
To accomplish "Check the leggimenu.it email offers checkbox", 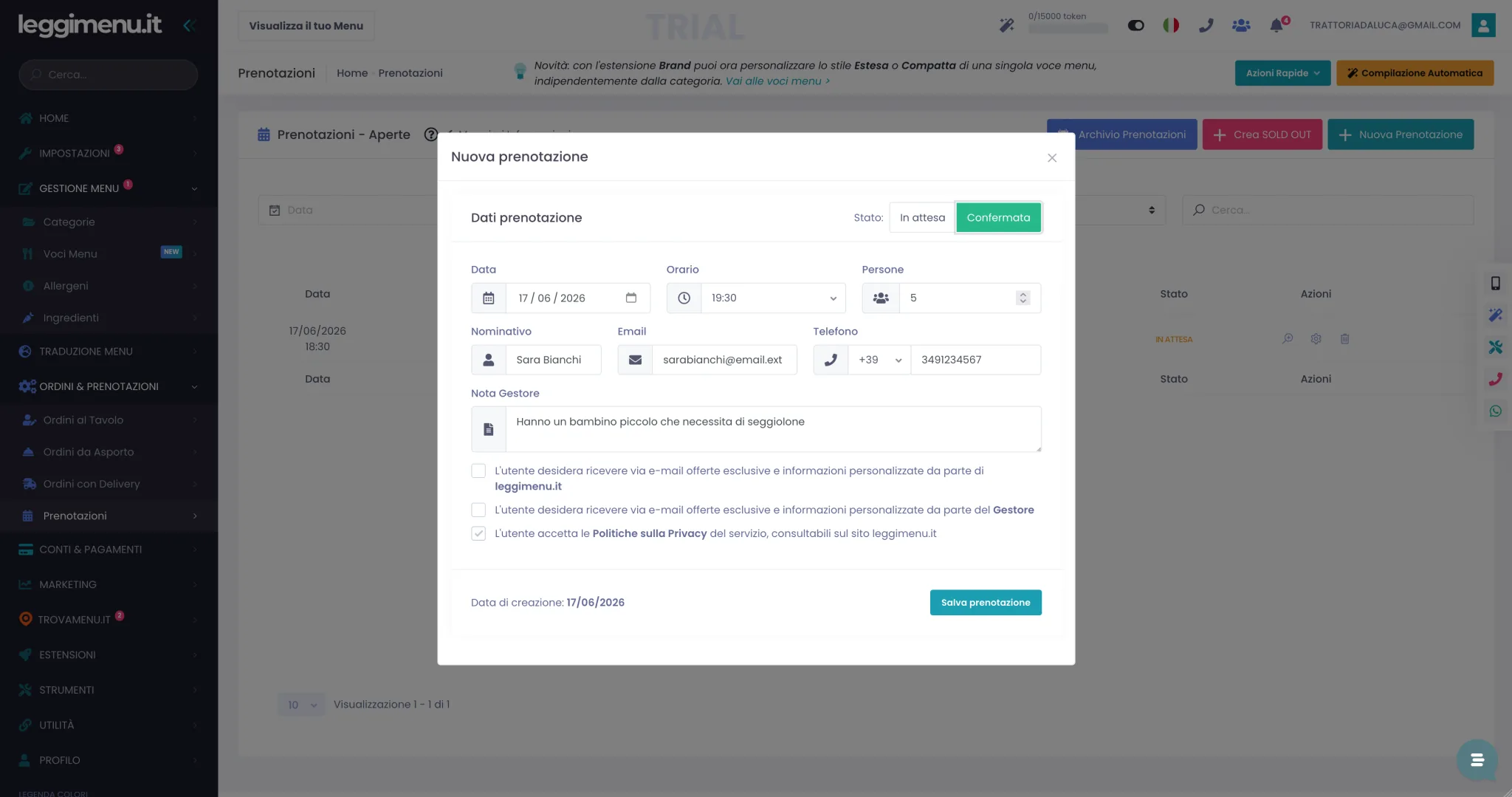I will point(478,471).
